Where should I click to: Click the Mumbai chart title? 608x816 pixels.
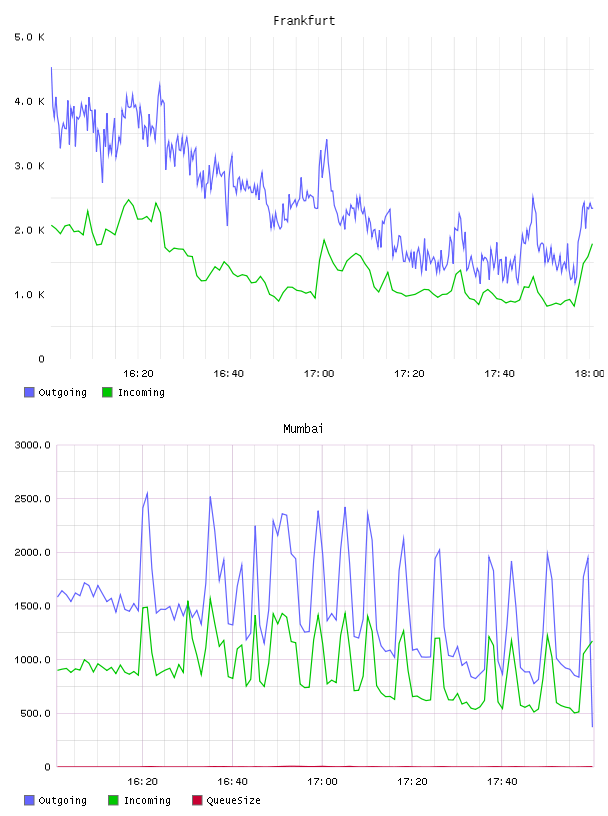(303, 429)
